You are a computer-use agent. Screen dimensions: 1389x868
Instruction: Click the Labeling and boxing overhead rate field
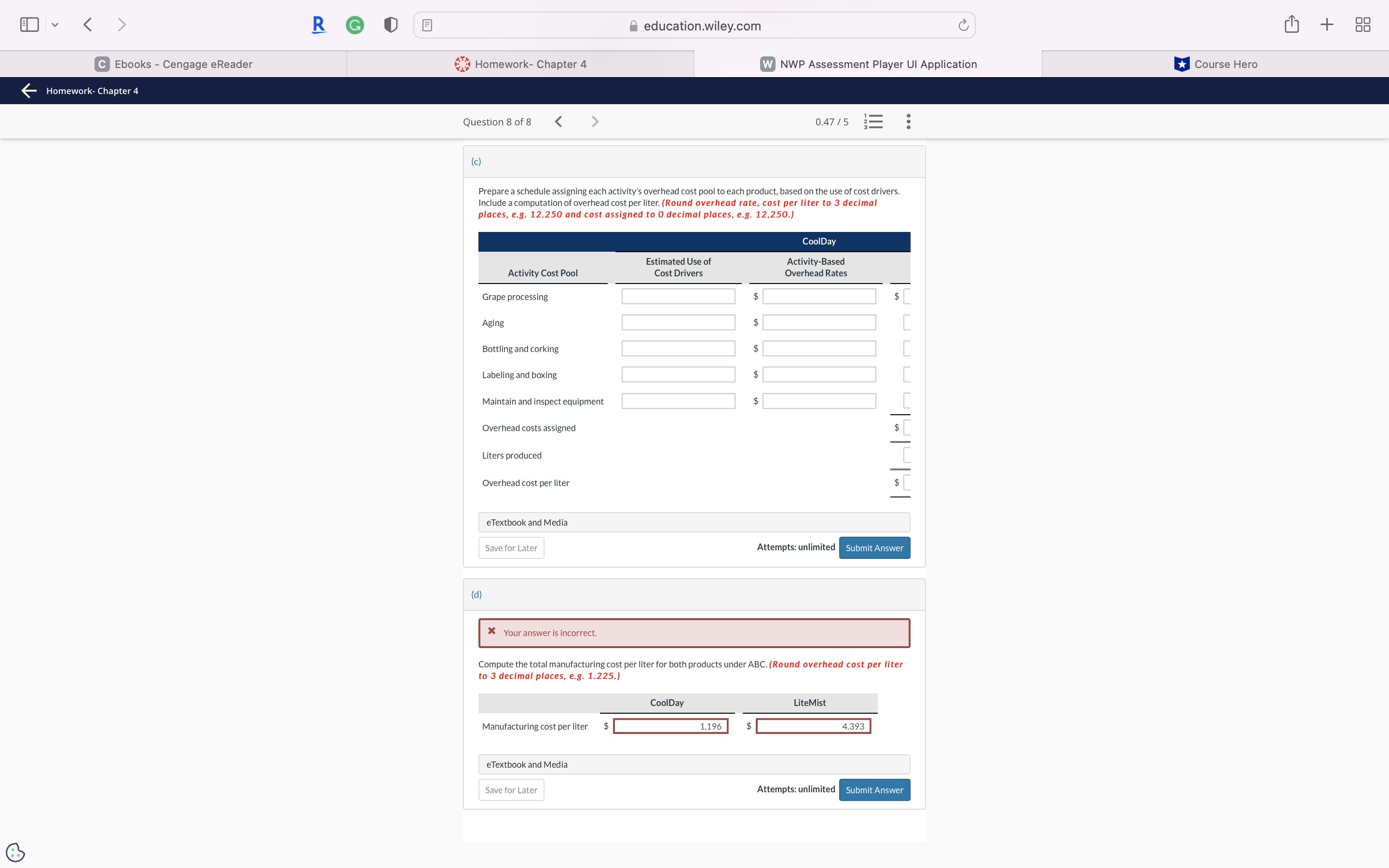pos(819,374)
